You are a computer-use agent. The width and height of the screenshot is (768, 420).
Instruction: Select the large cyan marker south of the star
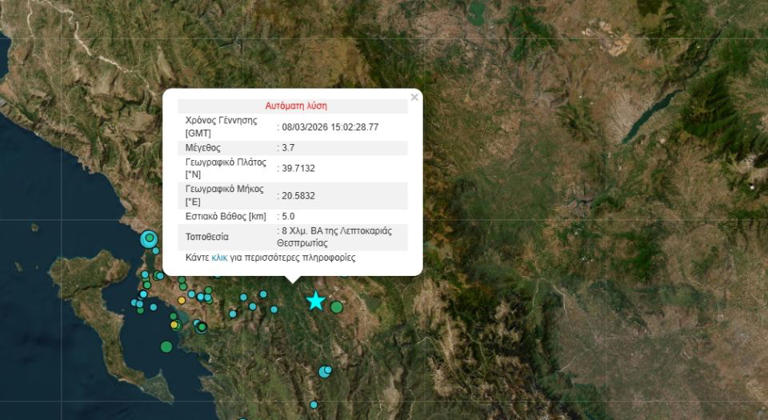coord(325,372)
